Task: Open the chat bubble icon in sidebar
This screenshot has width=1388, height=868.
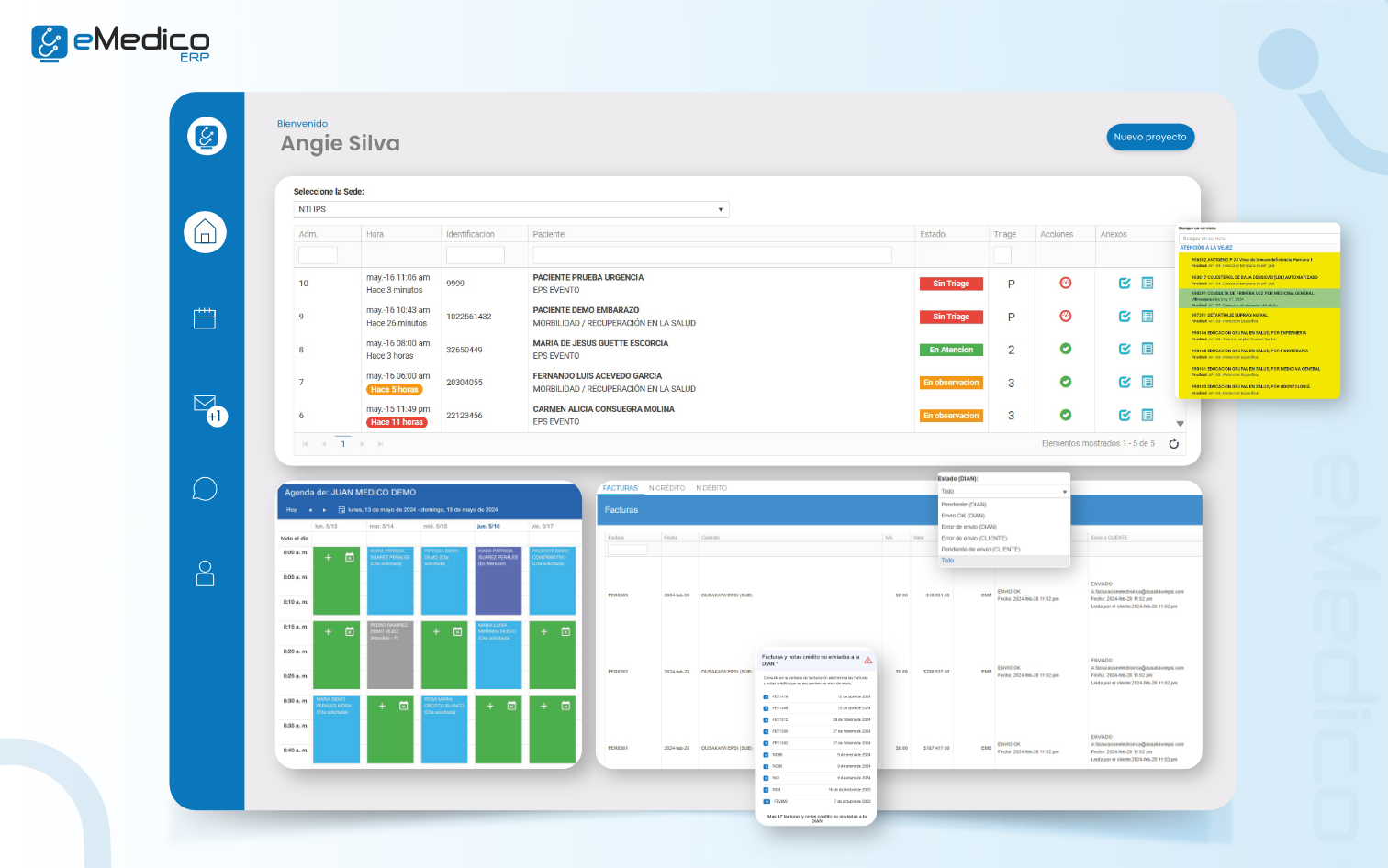Action: tap(205, 489)
